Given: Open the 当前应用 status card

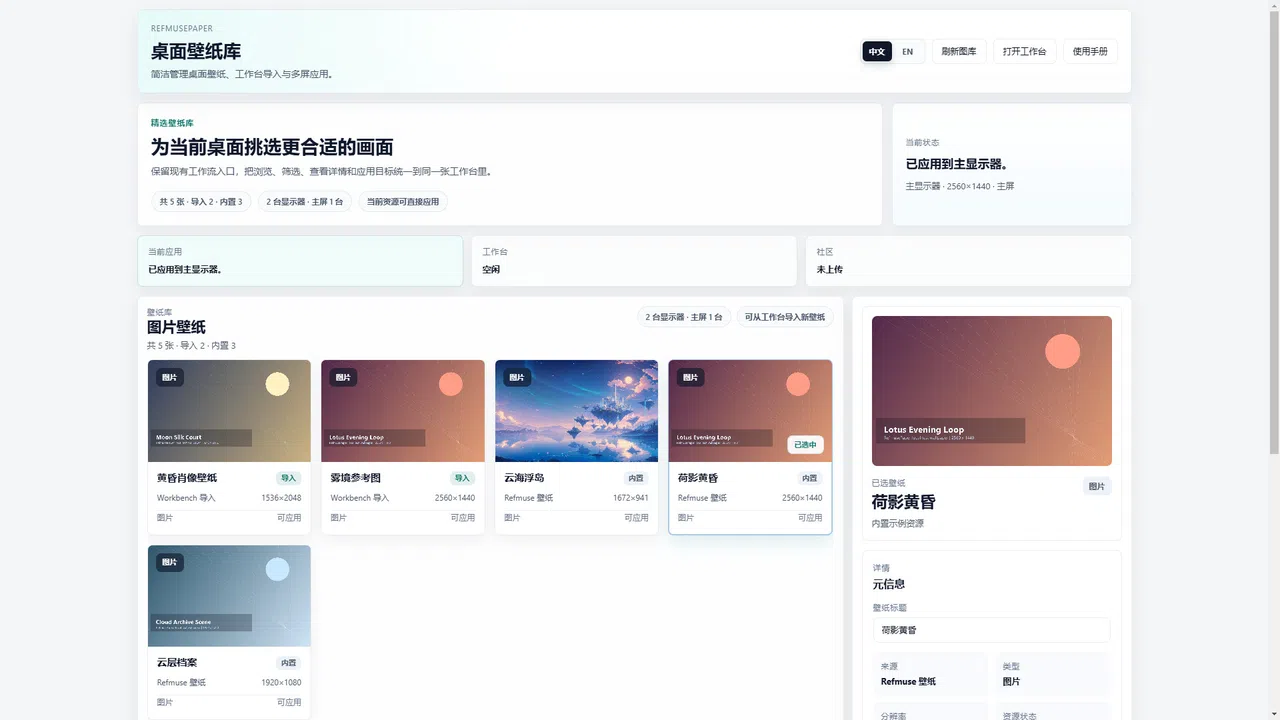Looking at the screenshot, I should (x=300, y=261).
